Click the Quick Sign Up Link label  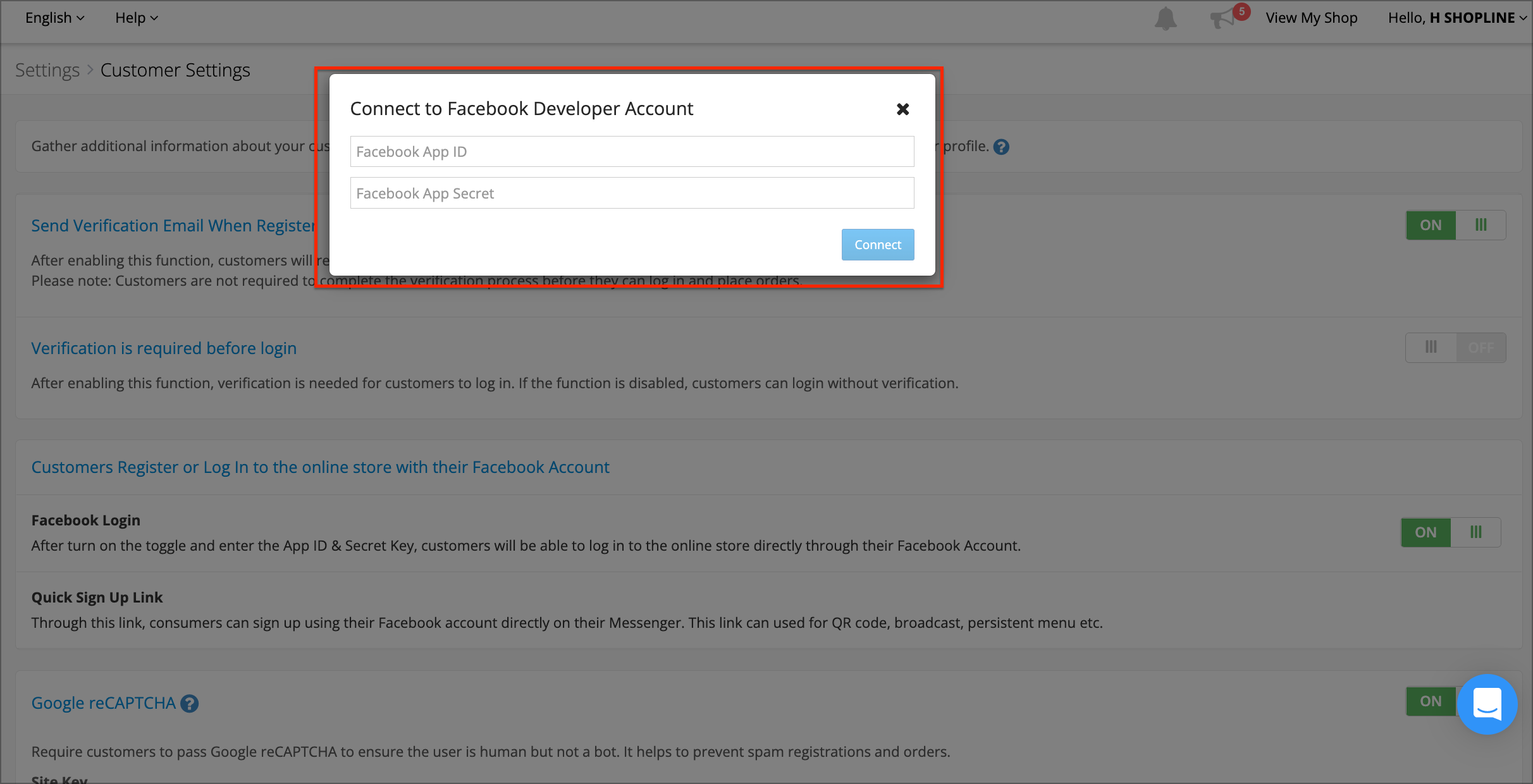tap(97, 597)
